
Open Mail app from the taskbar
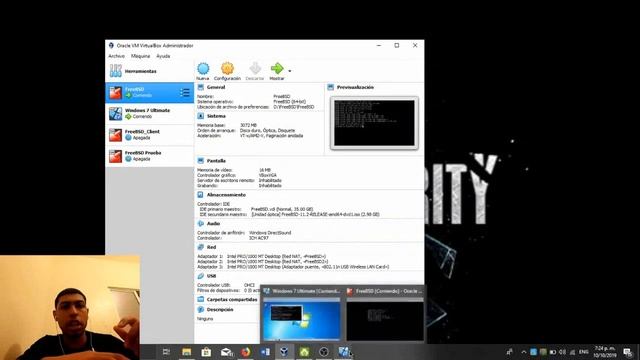point(227,352)
